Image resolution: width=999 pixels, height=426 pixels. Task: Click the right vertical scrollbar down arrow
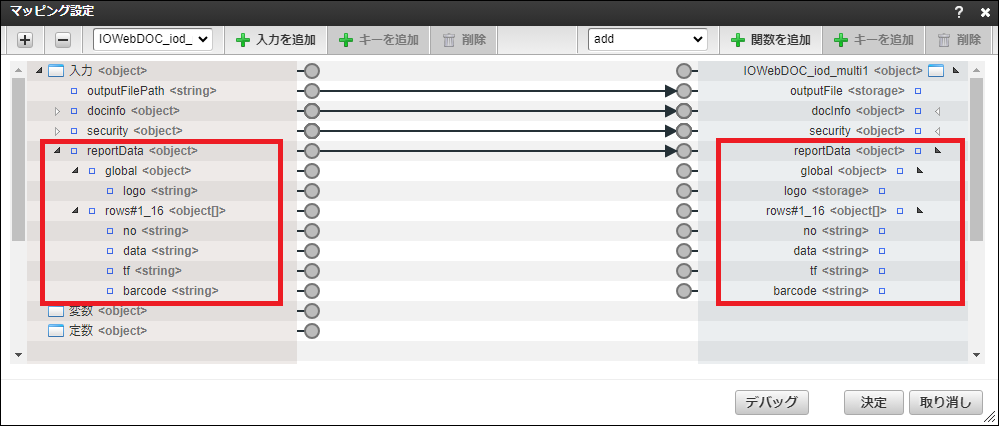click(x=976, y=354)
